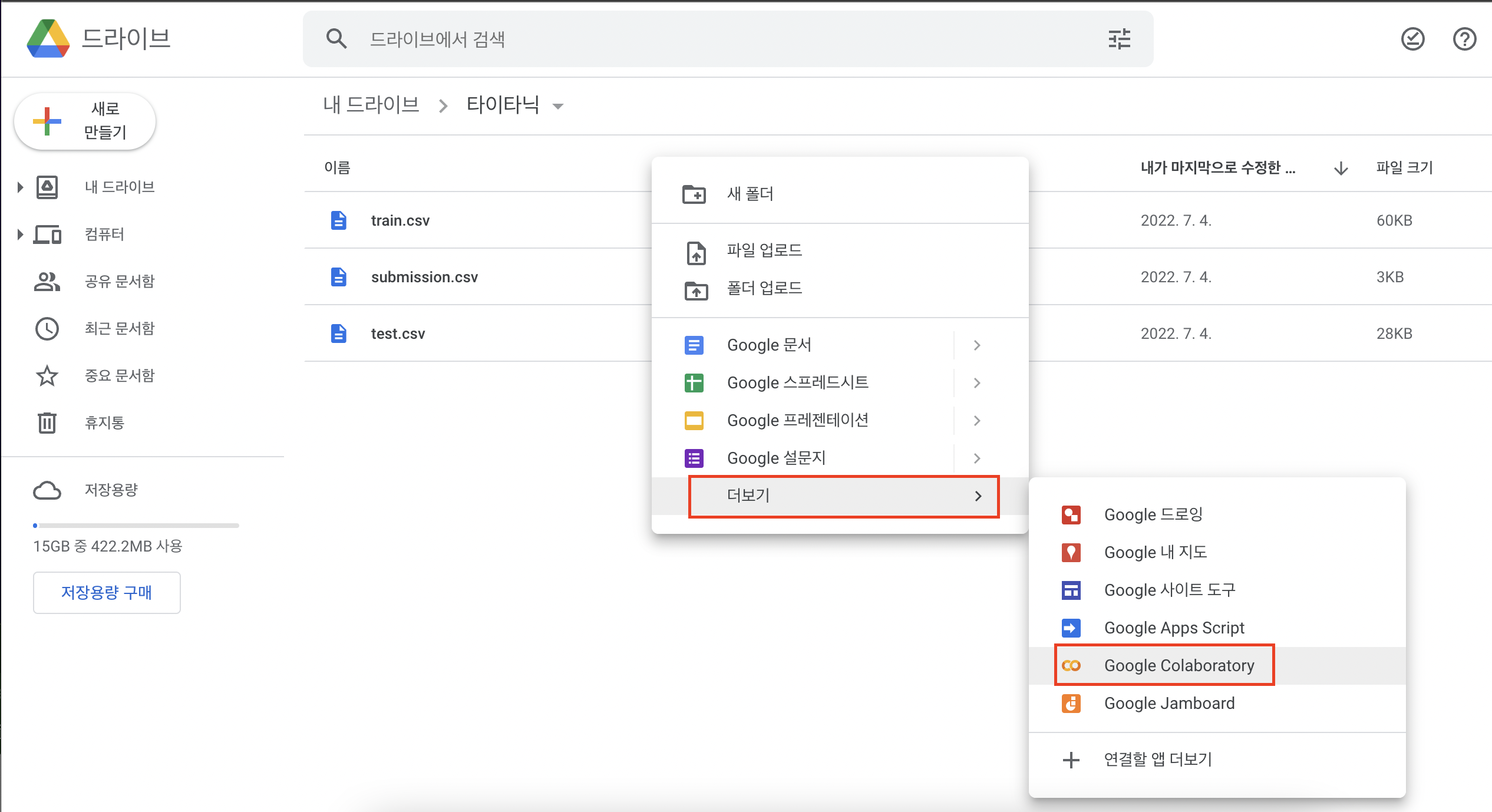The image size is (1492, 812).
Task: Click the 저장용량 구매 button
Action: (x=107, y=592)
